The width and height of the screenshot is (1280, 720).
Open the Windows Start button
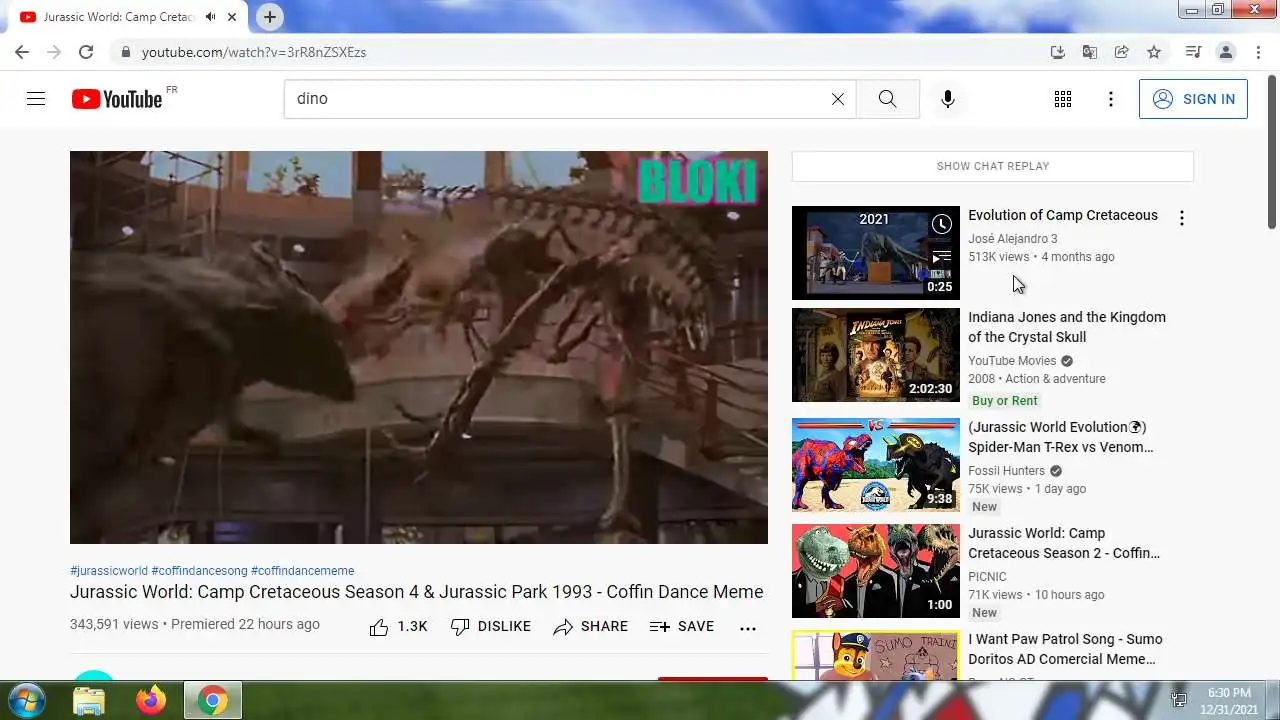pos(26,700)
